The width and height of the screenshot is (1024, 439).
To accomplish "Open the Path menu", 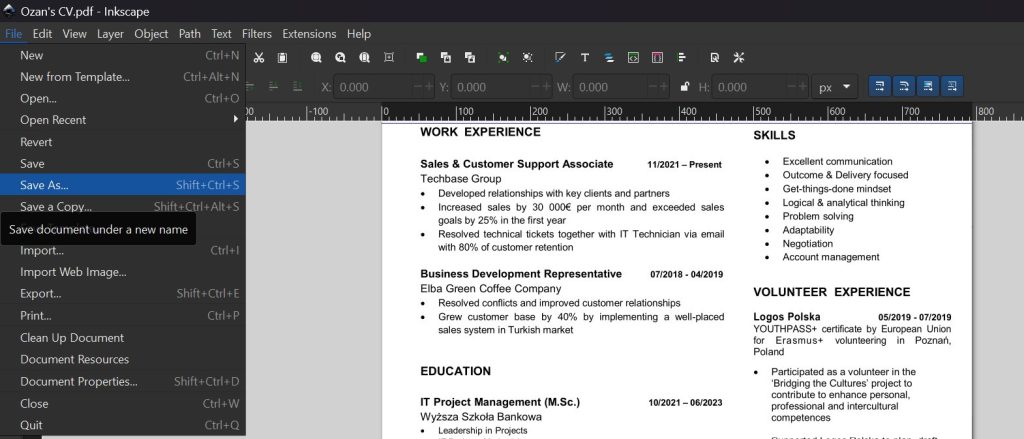I will coord(190,34).
